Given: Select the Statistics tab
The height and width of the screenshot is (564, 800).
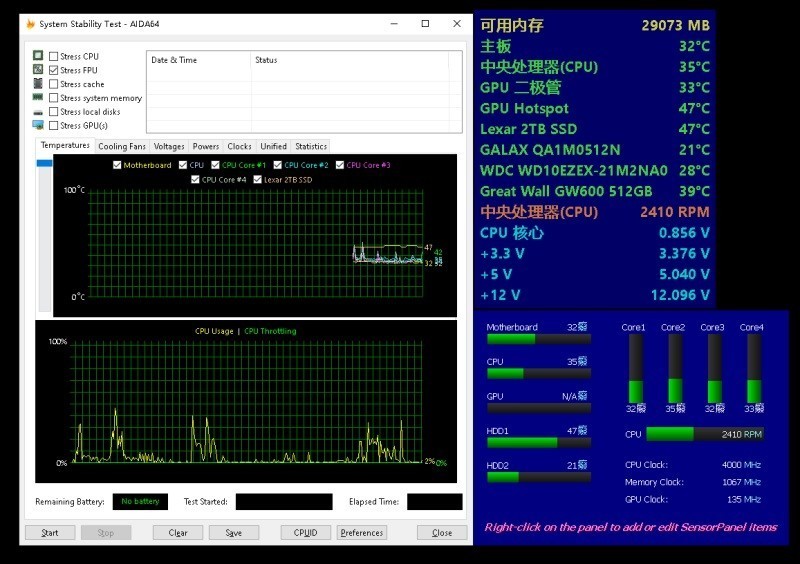Looking at the screenshot, I should pos(311,146).
